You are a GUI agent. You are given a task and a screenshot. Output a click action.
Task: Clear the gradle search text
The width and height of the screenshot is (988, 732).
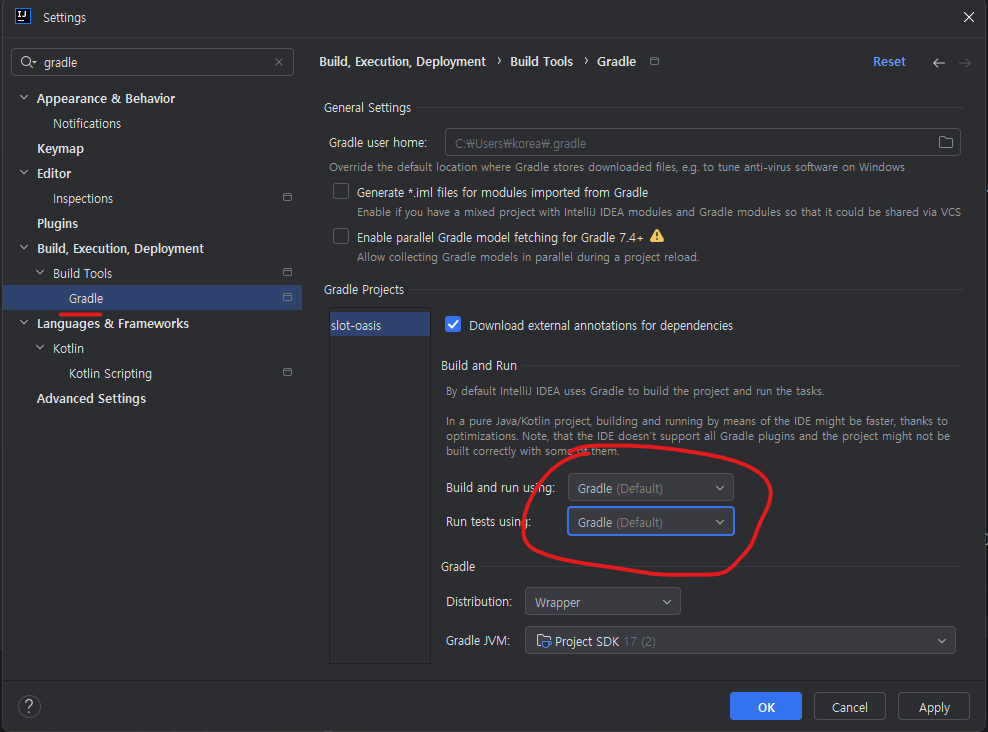[x=279, y=62]
